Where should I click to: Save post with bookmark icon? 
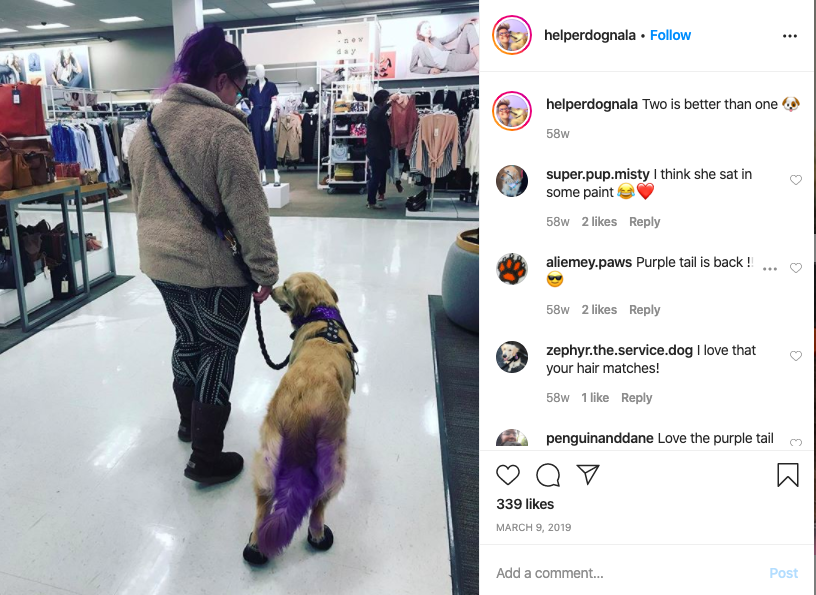pos(787,475)
